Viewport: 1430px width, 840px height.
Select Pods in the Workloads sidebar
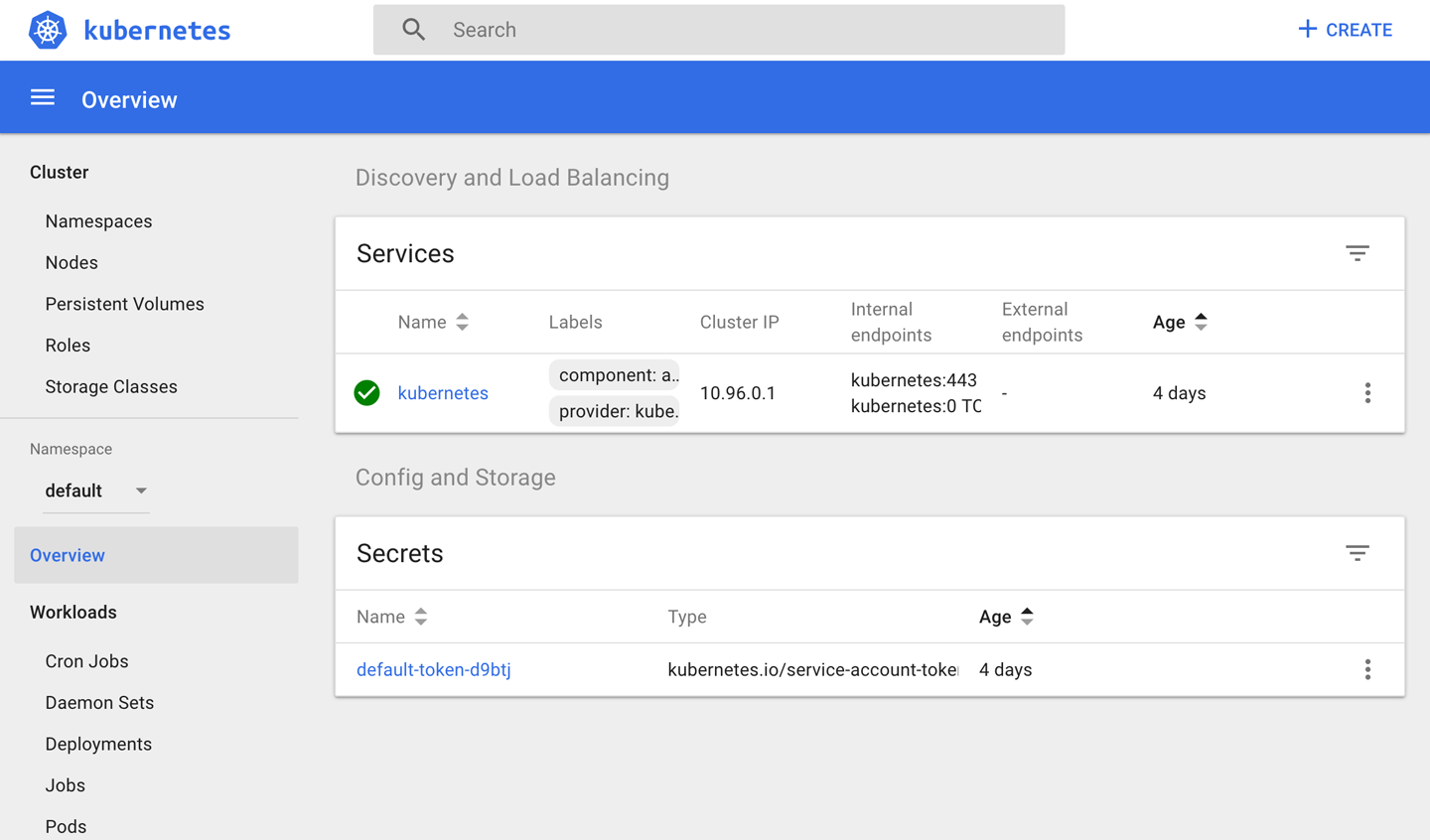tap(66, 826)
